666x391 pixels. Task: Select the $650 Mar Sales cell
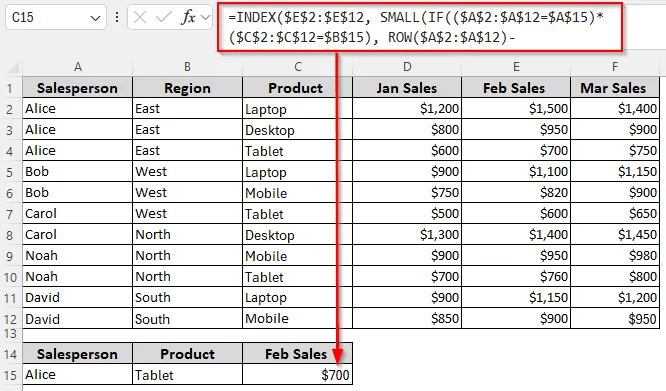(x=615, y=214)
